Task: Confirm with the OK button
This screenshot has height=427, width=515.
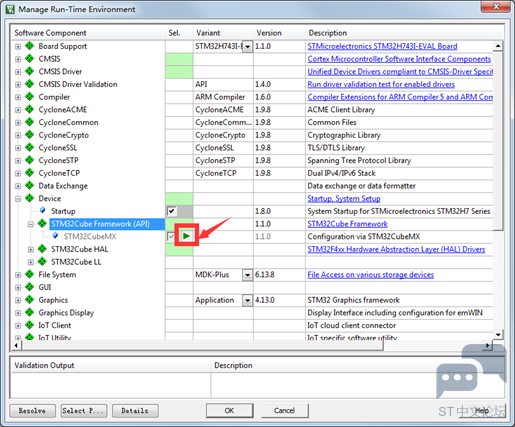Action: 229,410
